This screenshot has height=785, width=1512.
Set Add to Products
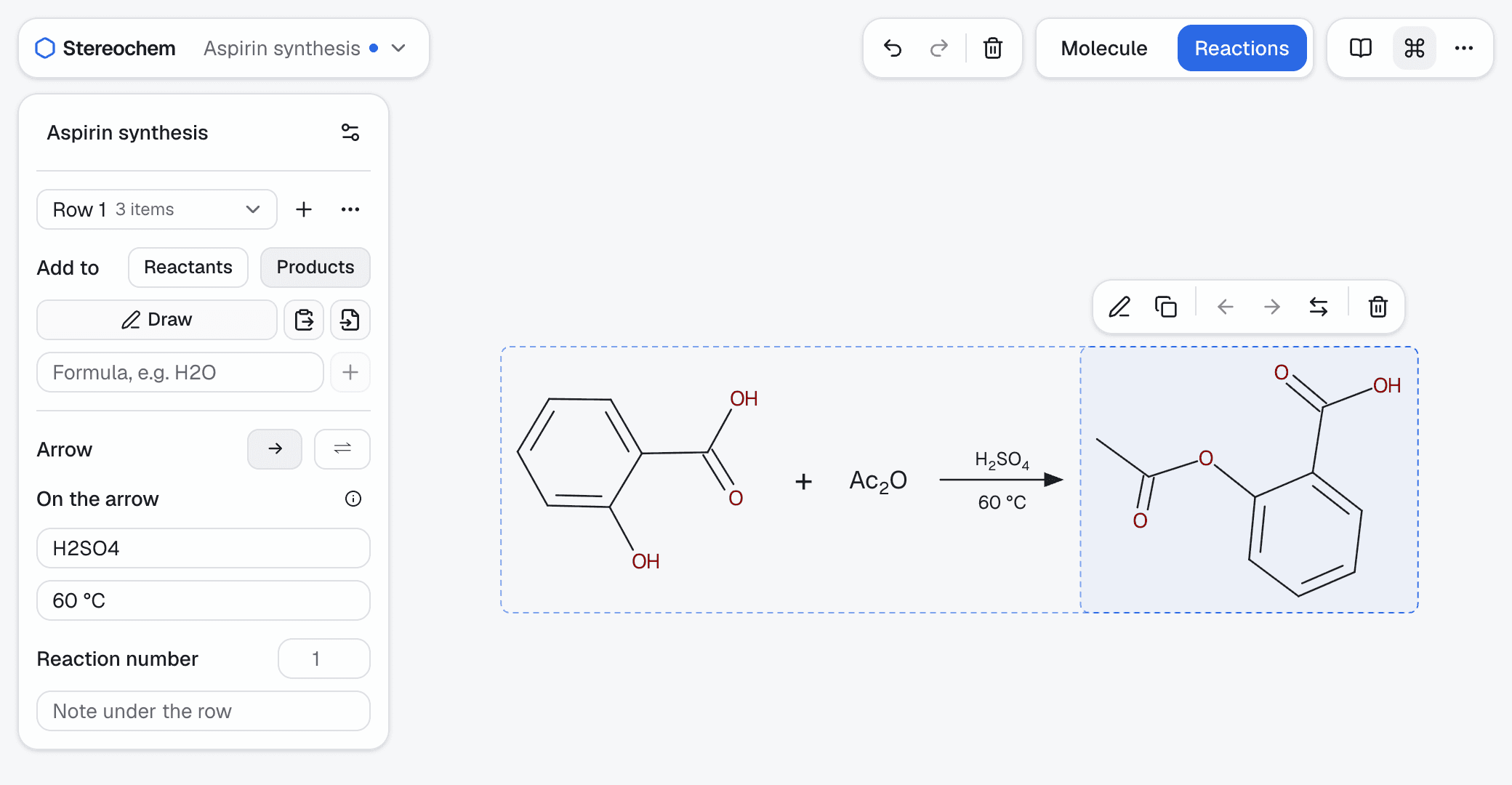point(315,267)
